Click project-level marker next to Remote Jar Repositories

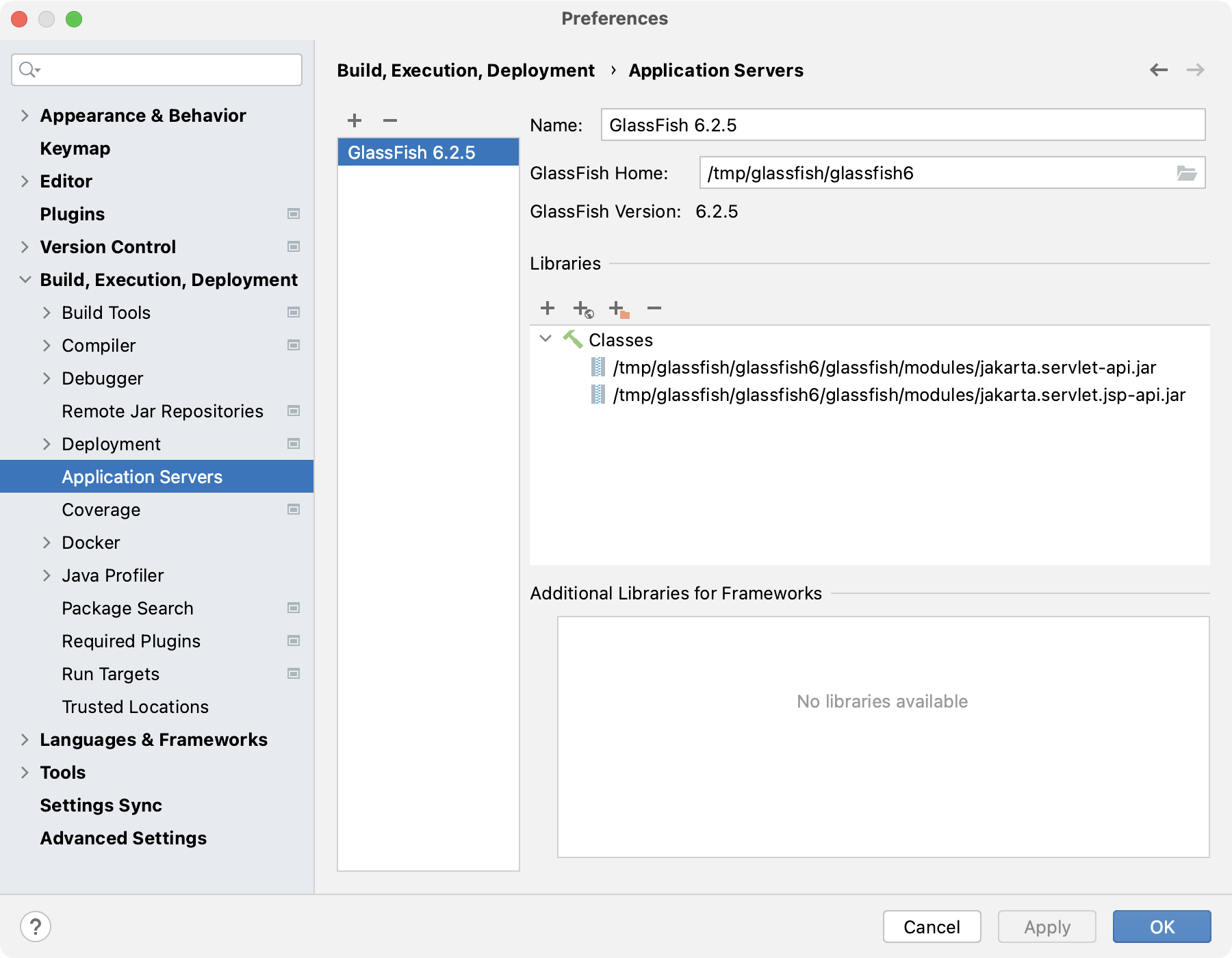[294, 411]
